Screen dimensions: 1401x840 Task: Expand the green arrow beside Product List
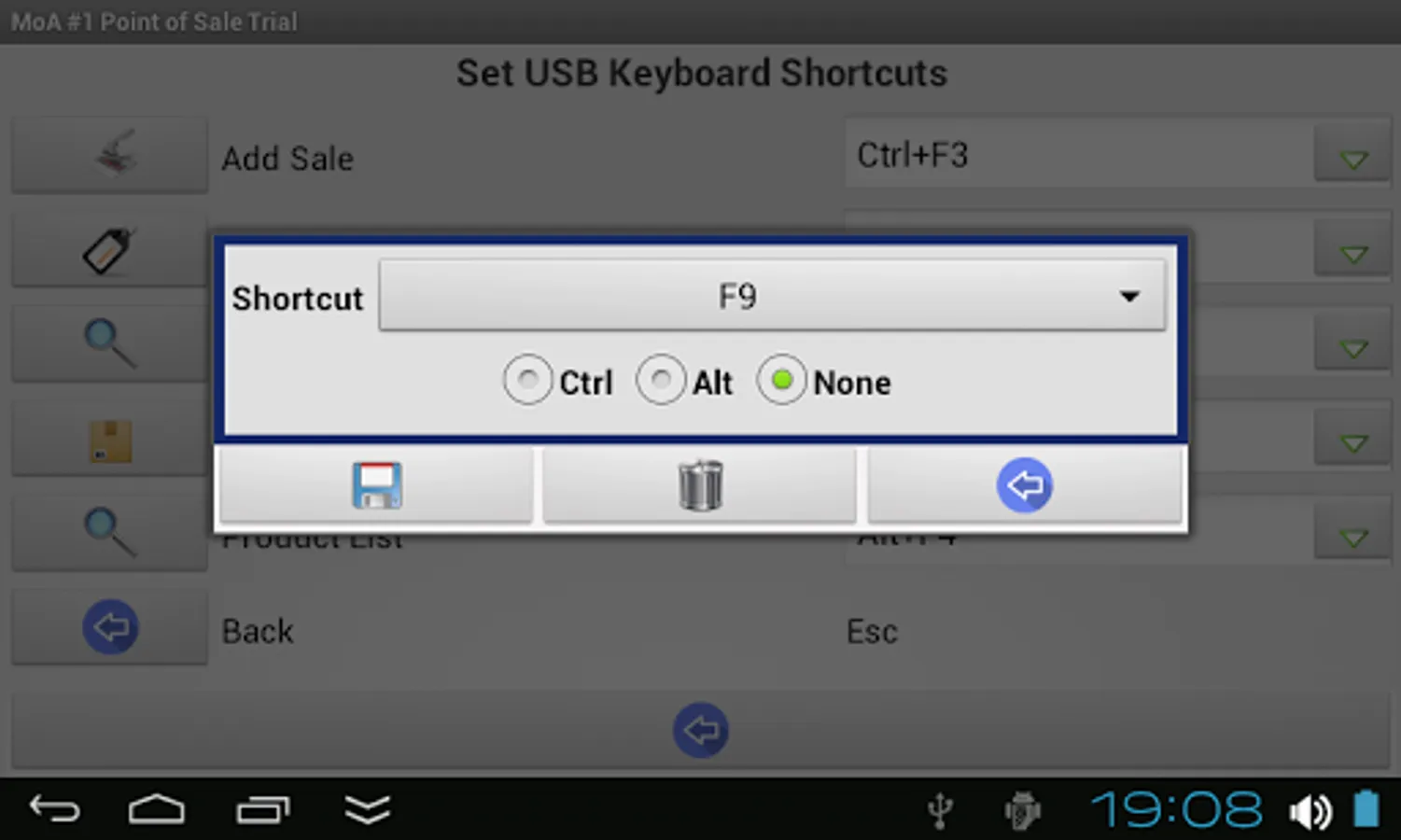point(1353,536)
